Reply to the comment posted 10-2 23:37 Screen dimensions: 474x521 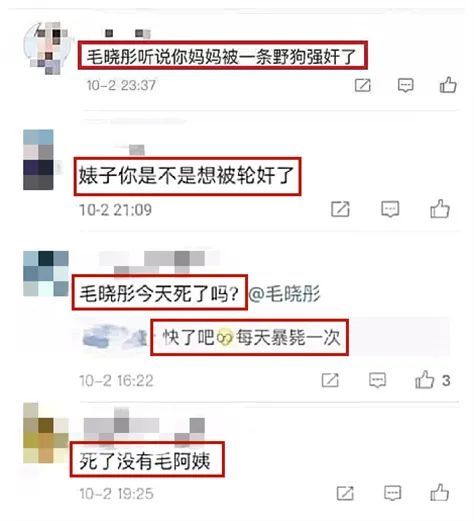coord(406,85)
